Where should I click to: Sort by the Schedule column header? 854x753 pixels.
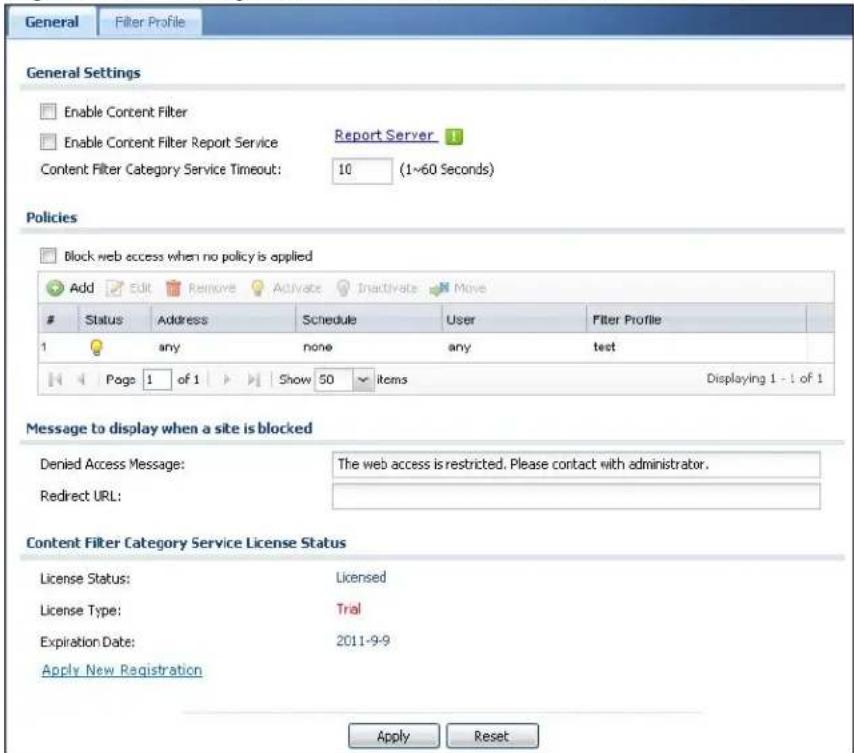pyautogui.click(x=368, y=319)
